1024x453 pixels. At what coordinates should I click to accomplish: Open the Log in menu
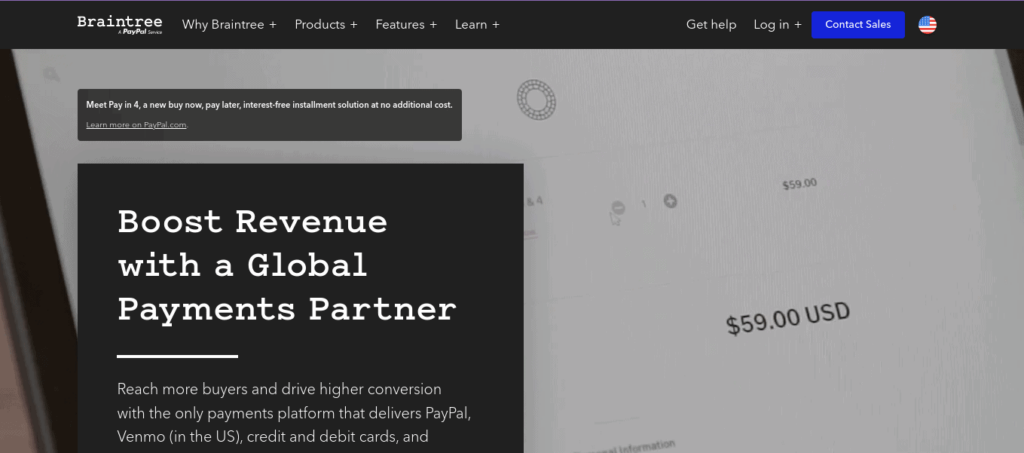pyautogui.click(x=777, y=25)
